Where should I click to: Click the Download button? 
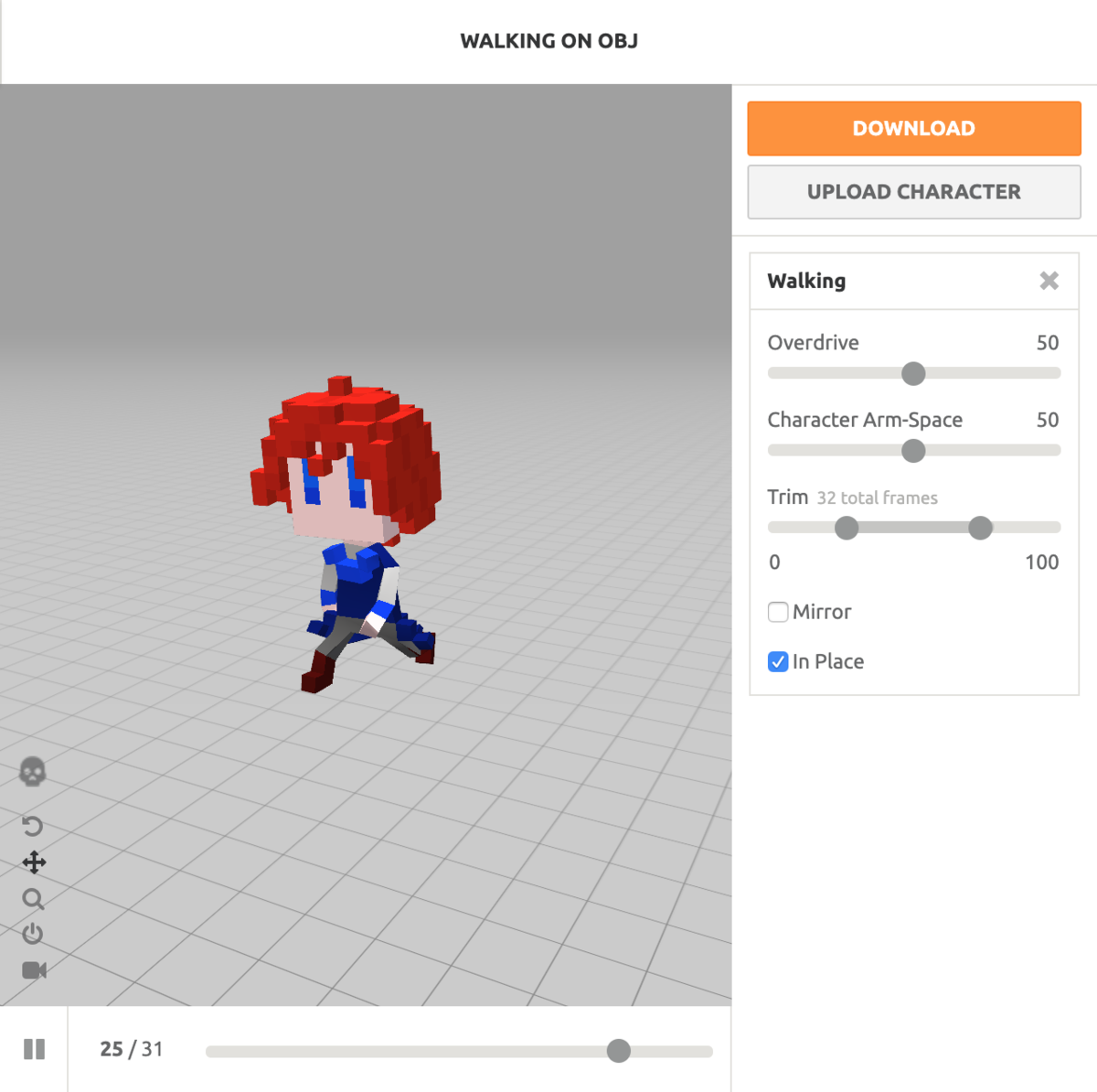(913, 128)
